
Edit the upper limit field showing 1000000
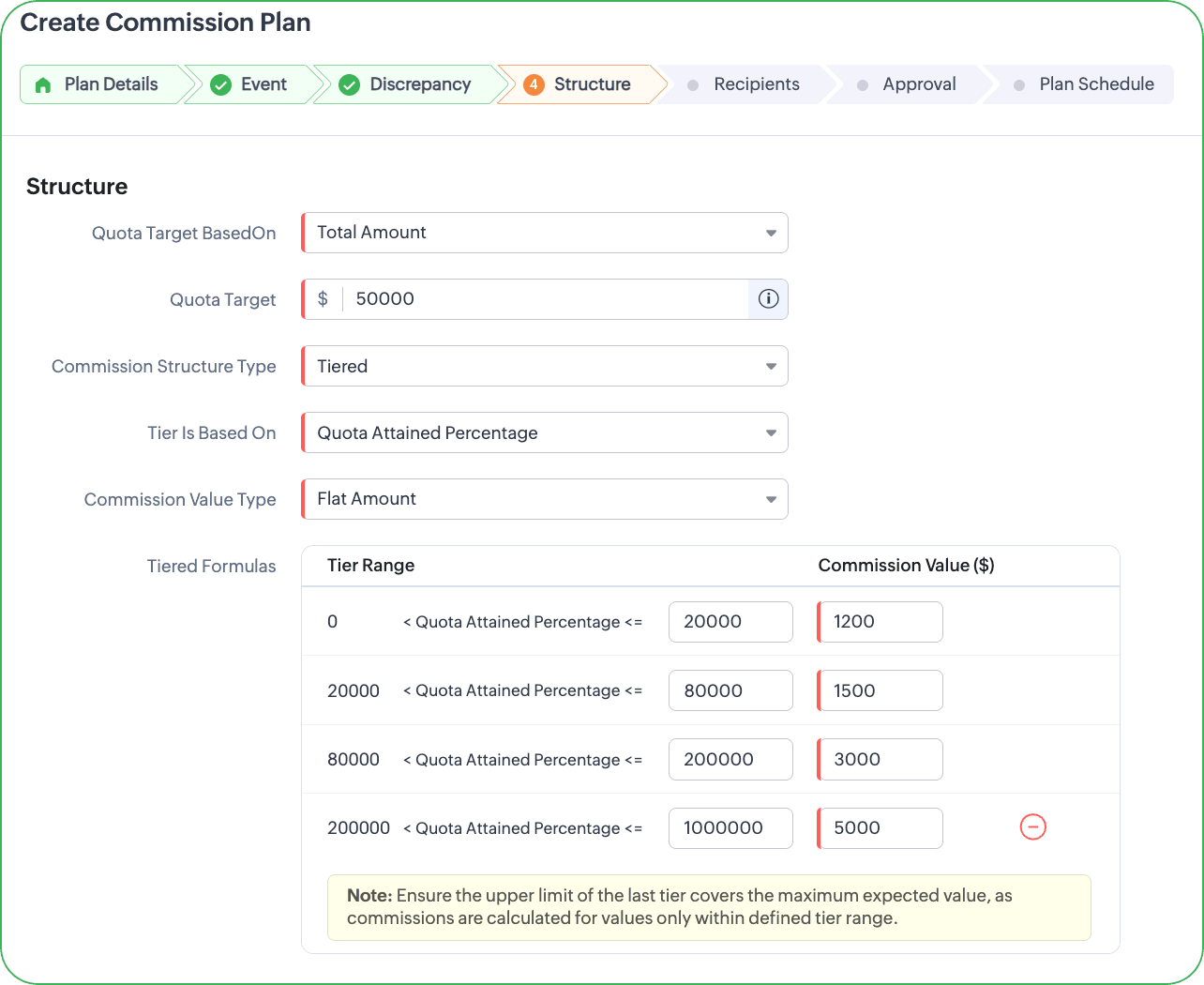(730, 828)
